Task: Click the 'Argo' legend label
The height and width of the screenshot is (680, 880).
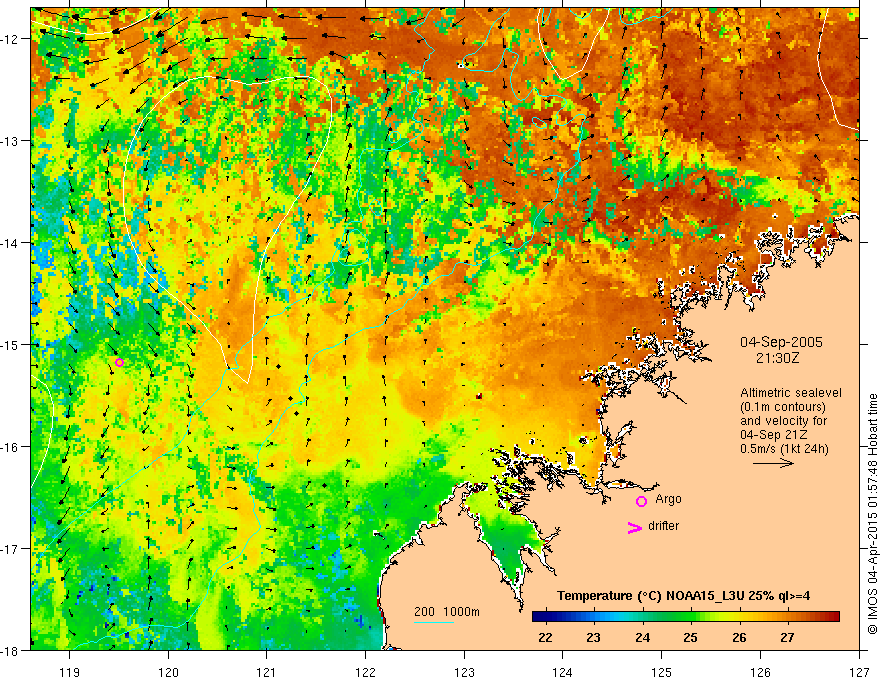Action: 668,499
